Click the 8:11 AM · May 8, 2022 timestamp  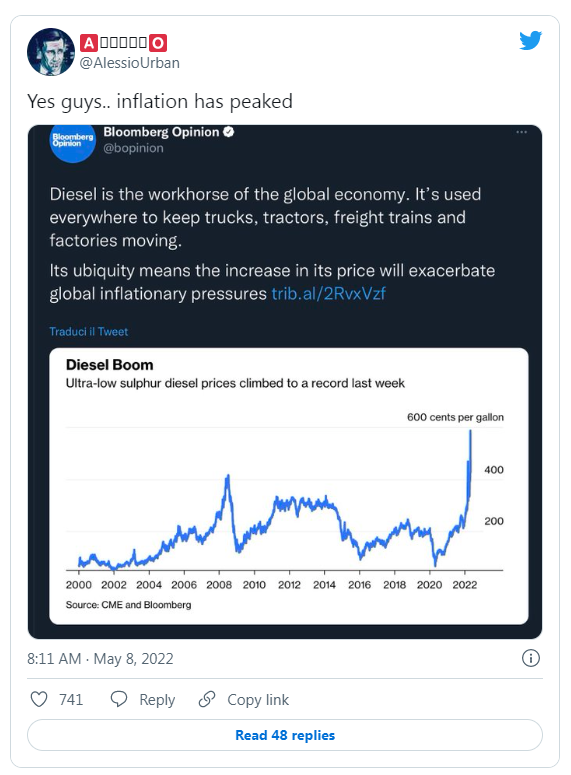pos(100,659)
